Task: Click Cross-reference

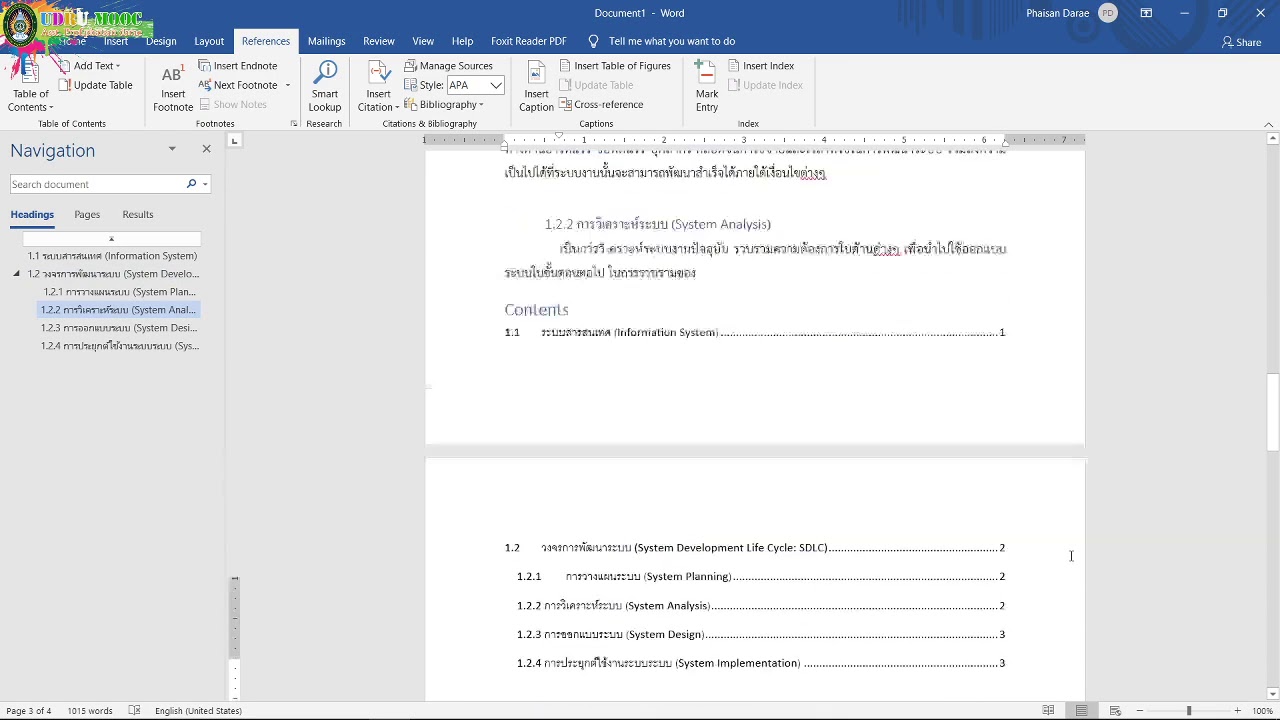Action: click(601, 105)
